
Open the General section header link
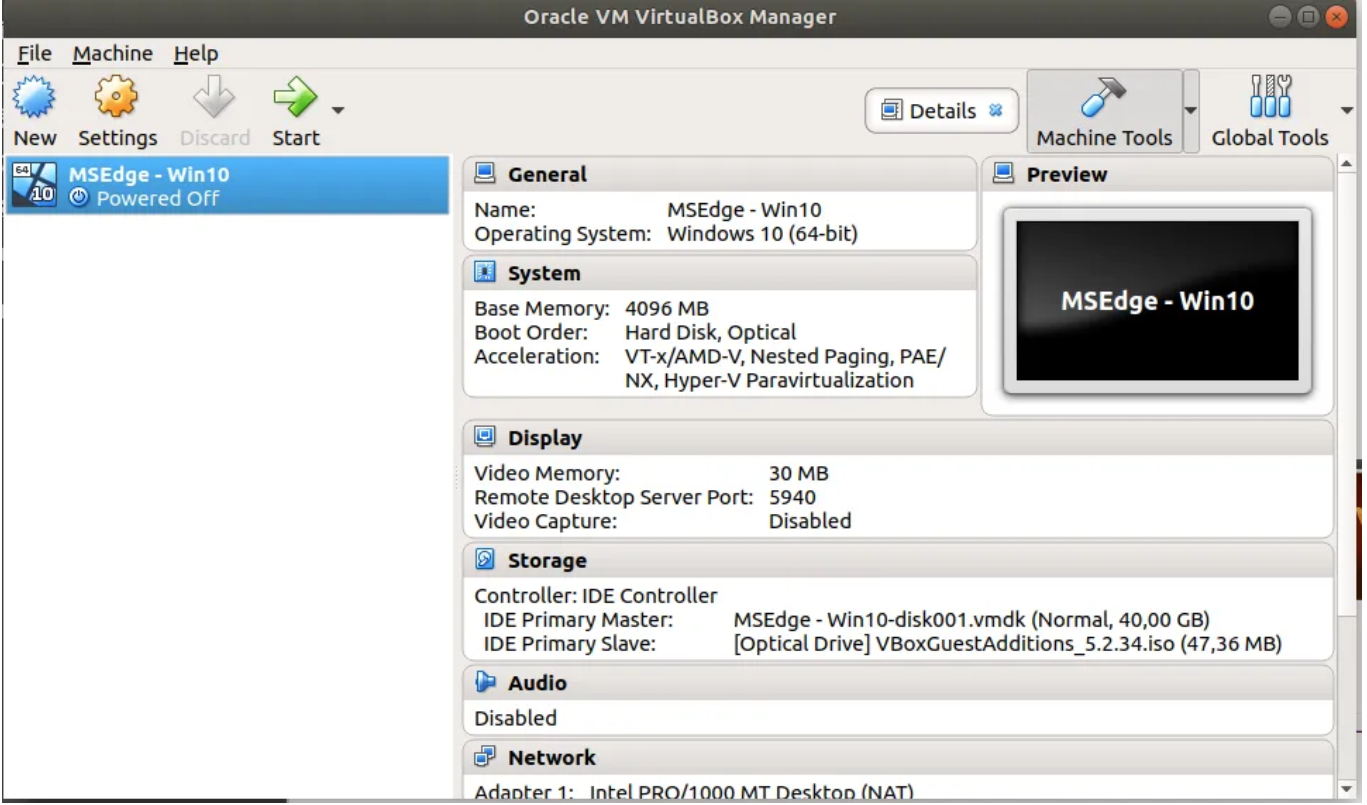click(547, 174)
